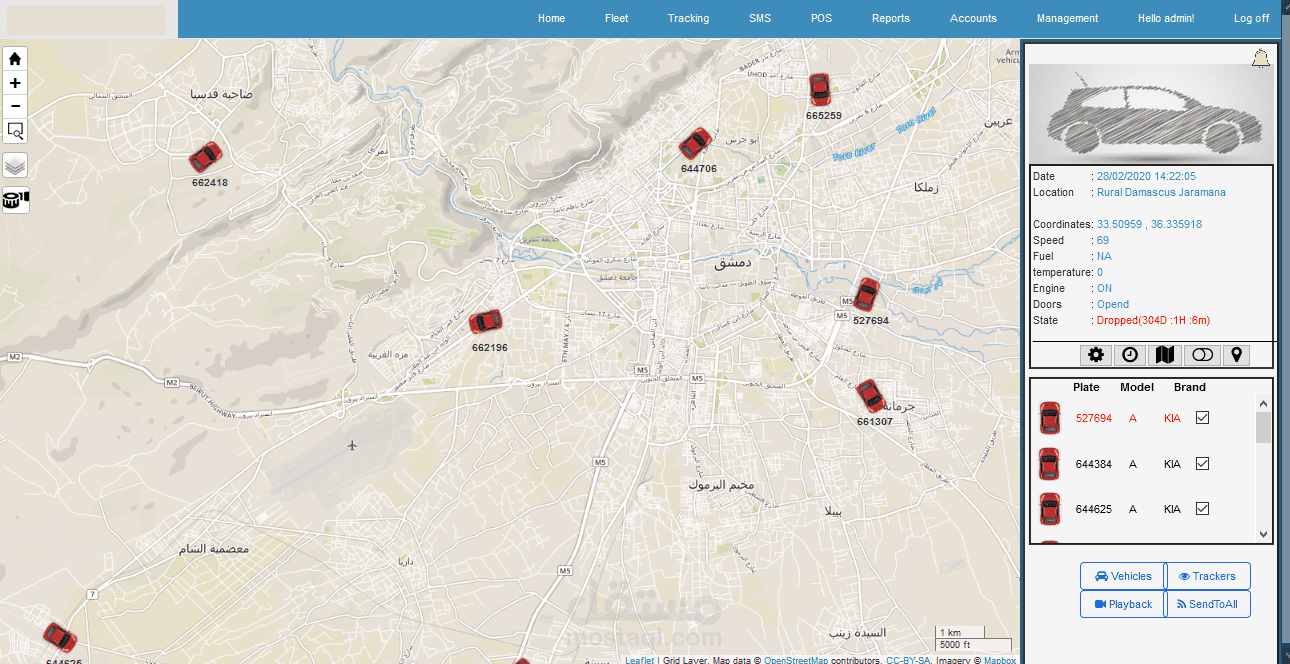Click plate number 527694 in list

(x=1094, y=418)
